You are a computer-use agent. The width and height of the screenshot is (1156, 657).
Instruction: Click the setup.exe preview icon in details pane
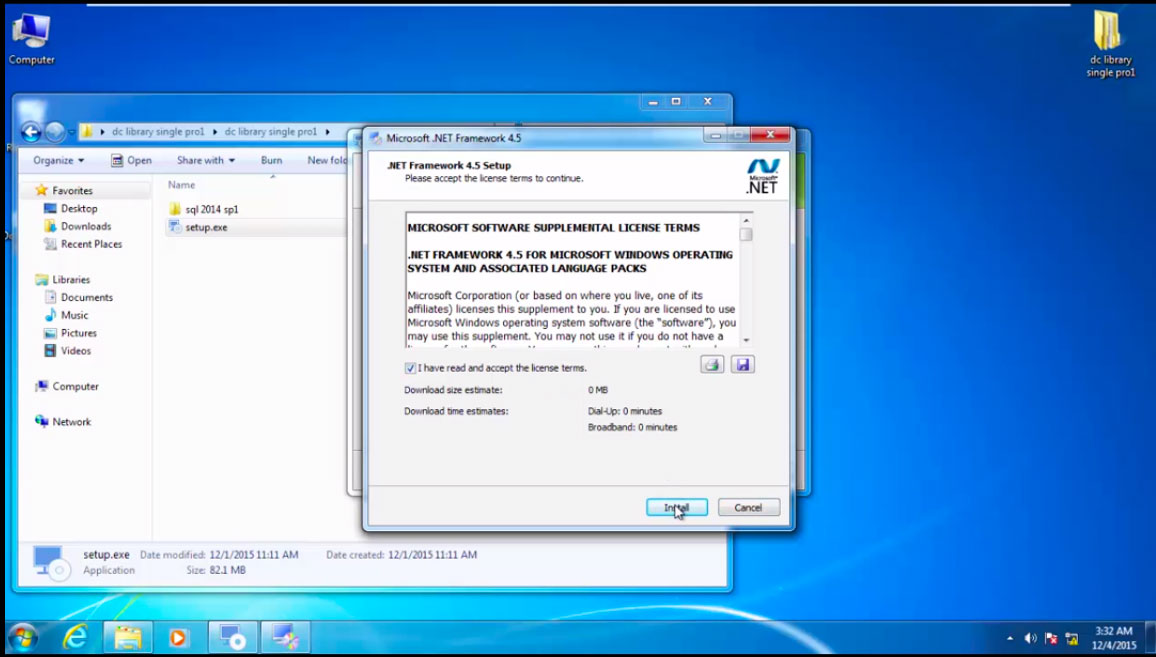click(x=52, y=562)
